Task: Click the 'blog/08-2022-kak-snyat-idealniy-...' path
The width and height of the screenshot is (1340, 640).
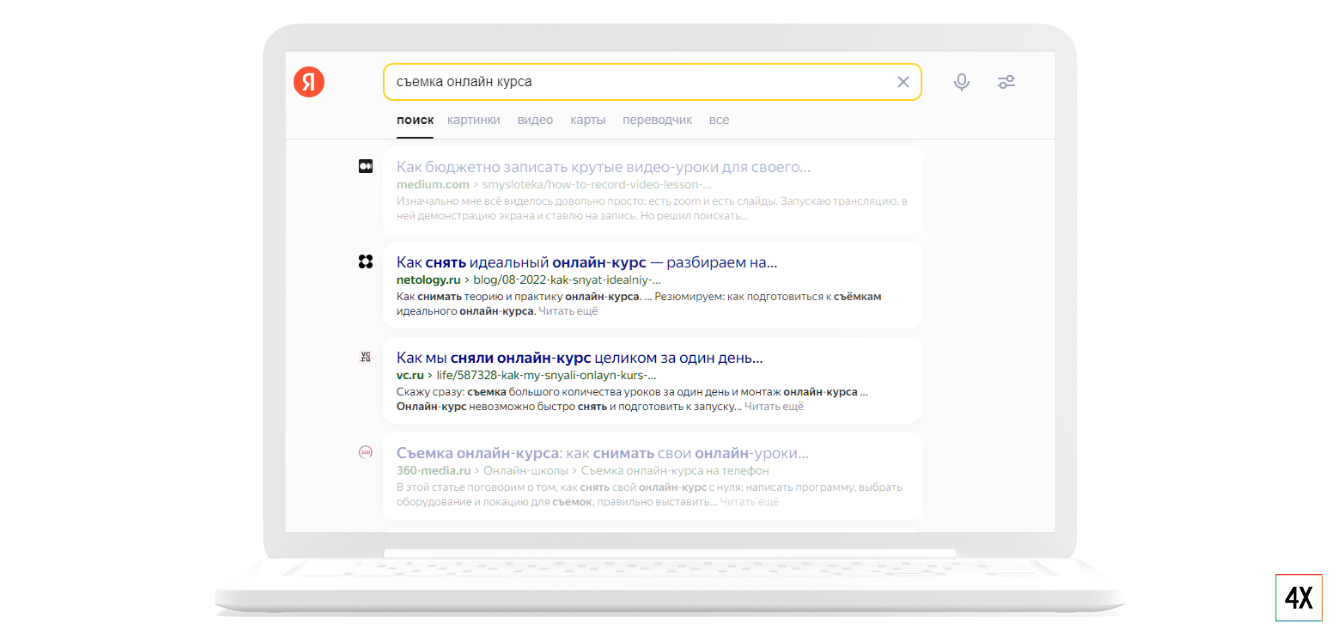Action: (567, 280)
